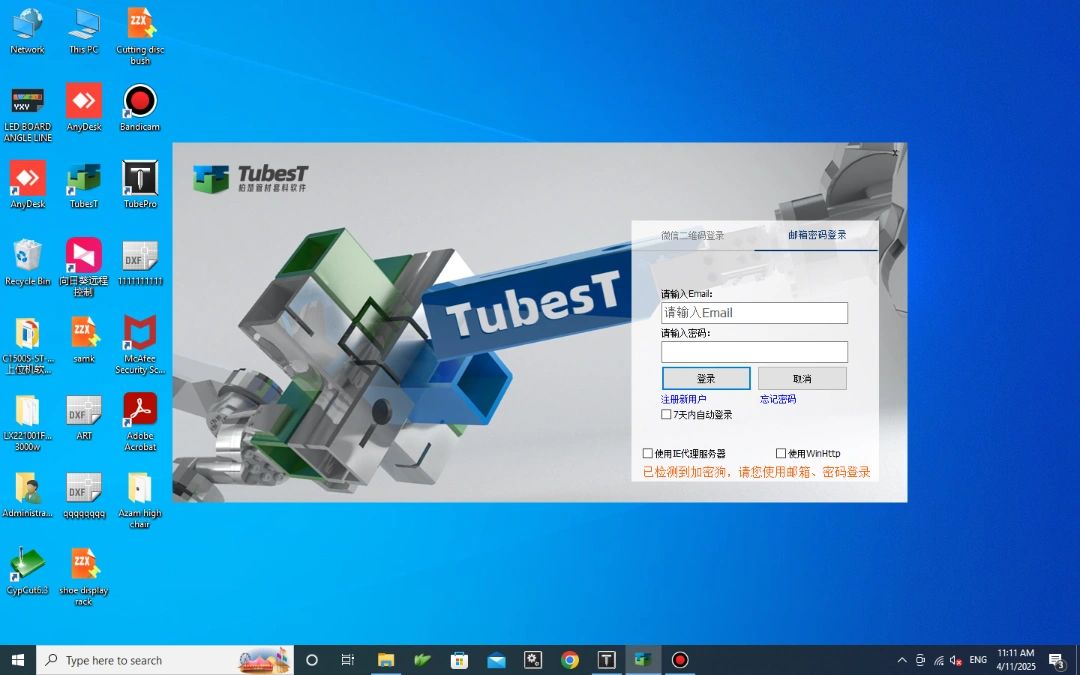Viewport: 1080px width, 675px height.
Task: Open the Windows Start menu
Action: coord(18,661)
